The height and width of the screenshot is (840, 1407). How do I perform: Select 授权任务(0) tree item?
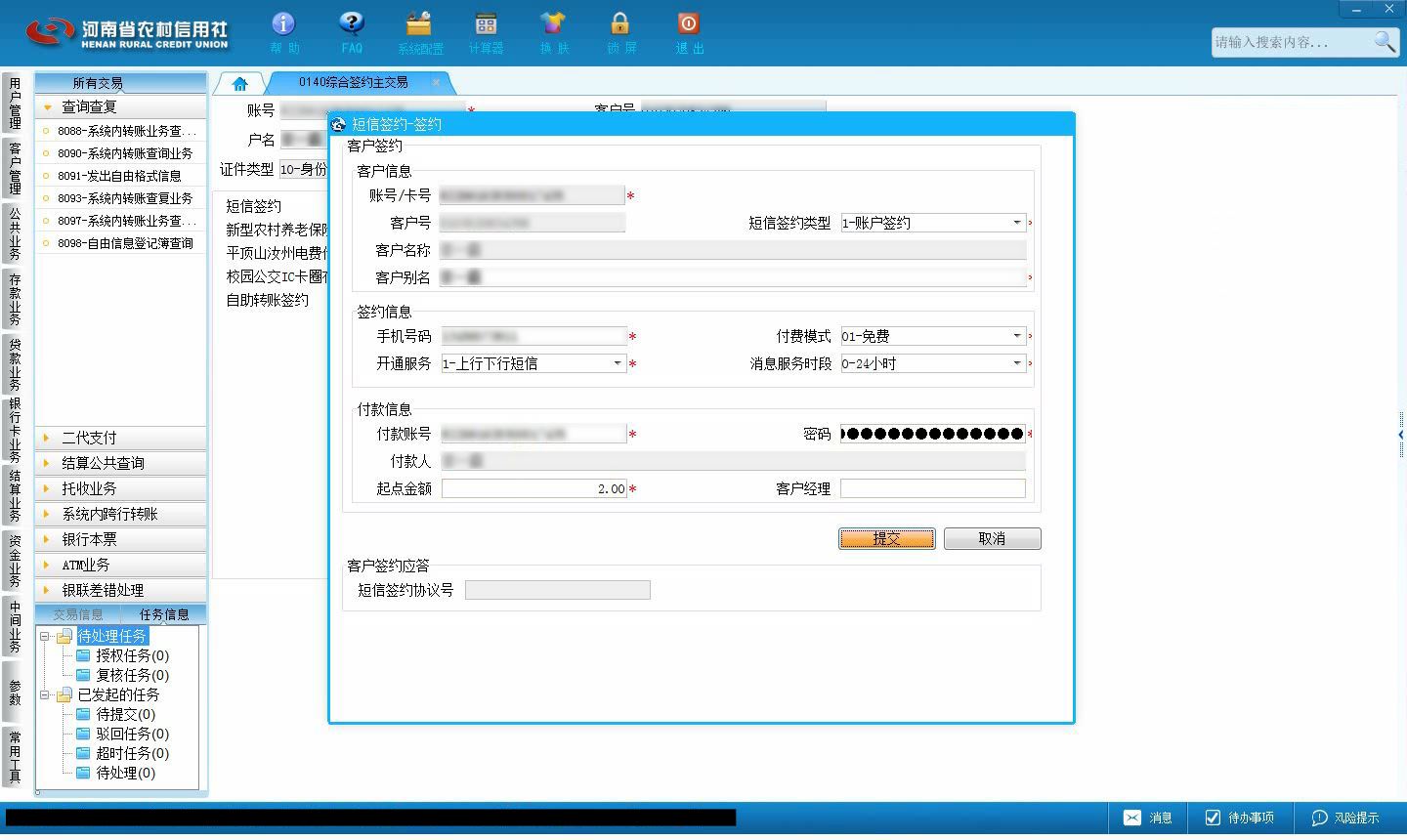coord(132,655)
